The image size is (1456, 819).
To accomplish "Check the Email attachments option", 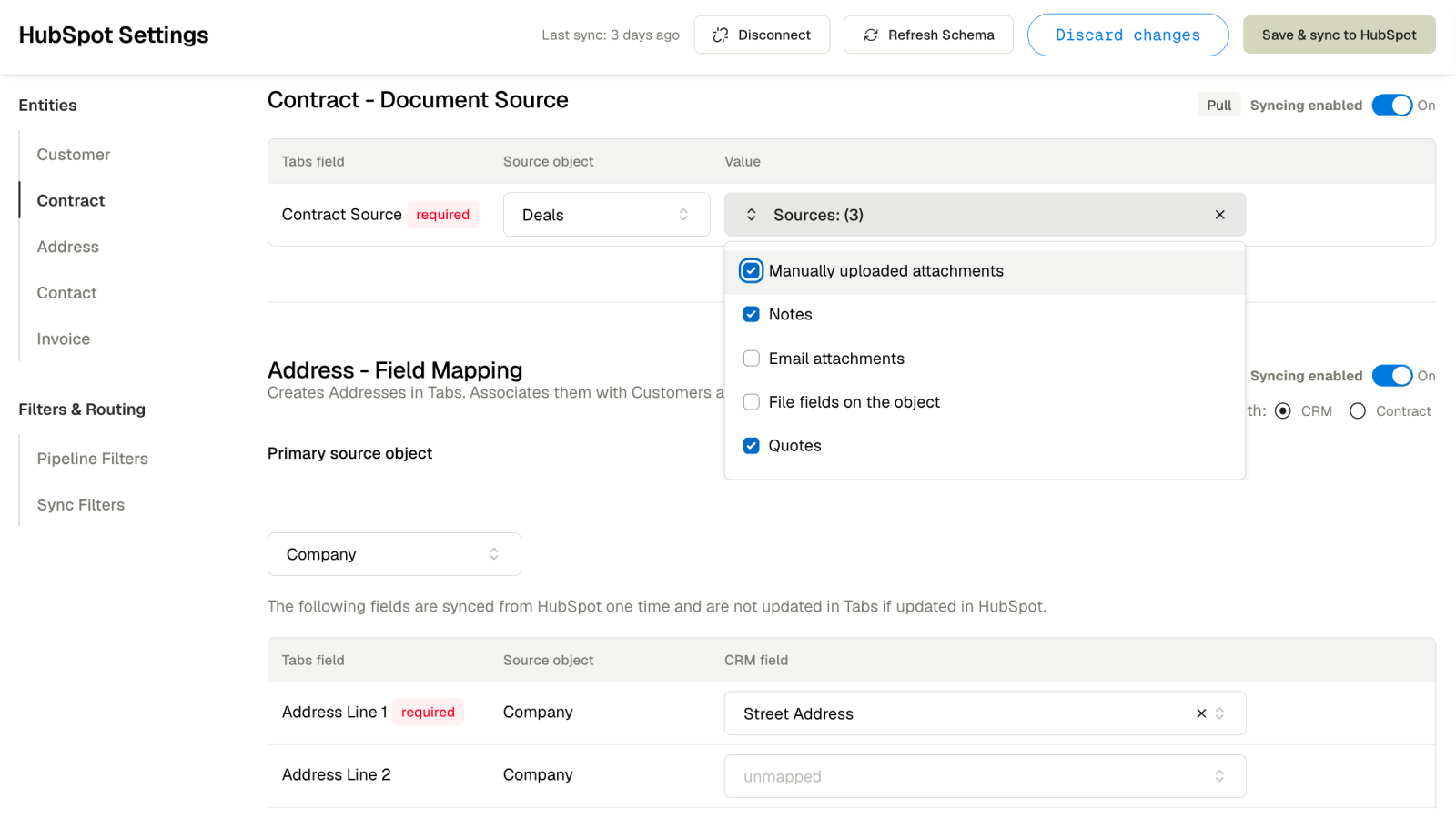I will (x=752, y=359).
